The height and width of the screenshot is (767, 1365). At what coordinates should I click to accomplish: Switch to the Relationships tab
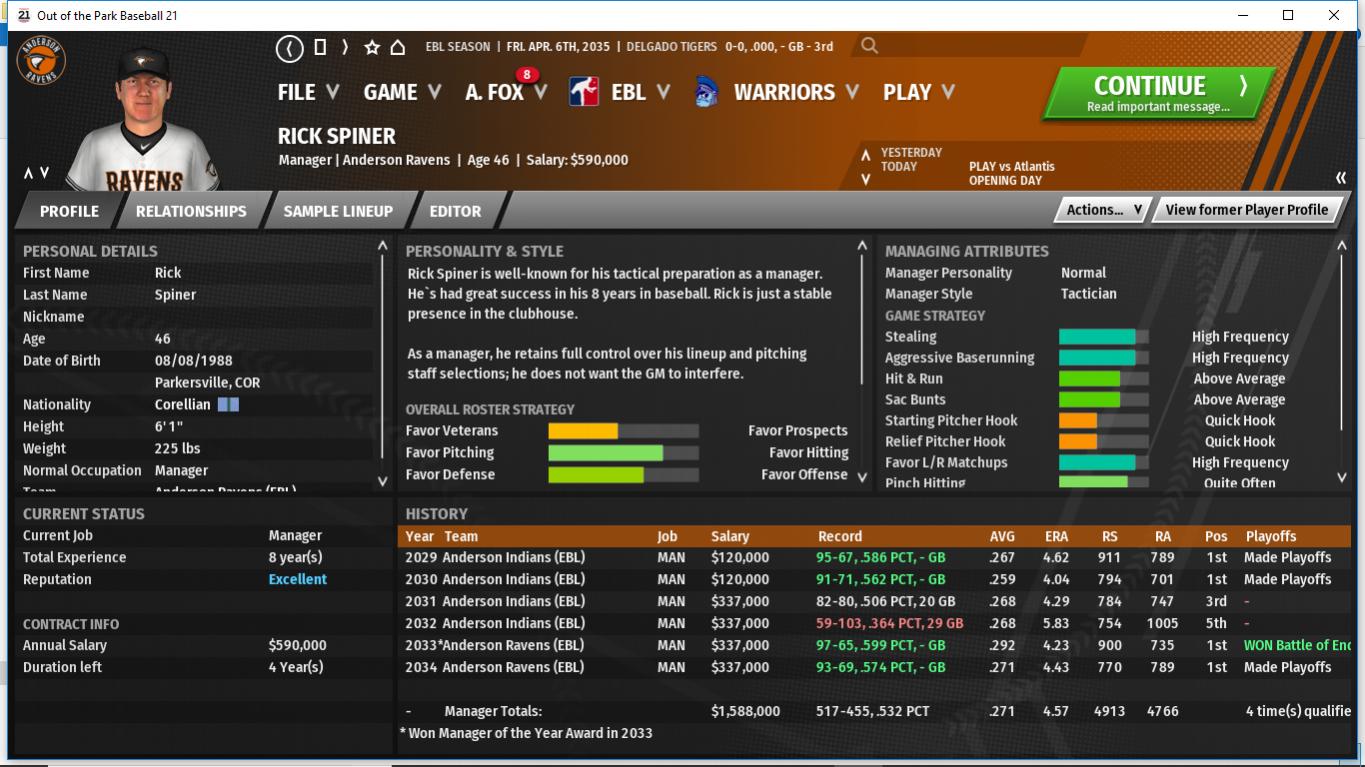click(x=190, y=211)
